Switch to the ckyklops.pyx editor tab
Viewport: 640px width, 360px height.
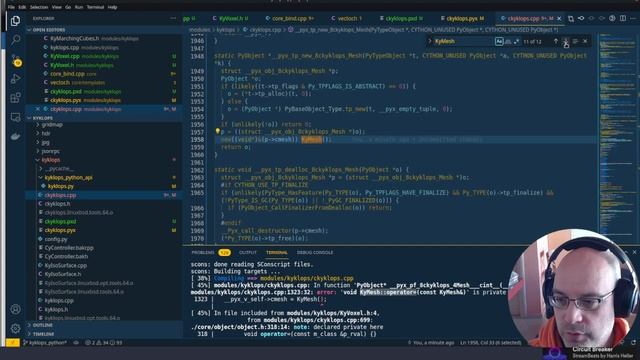click(x=462, y=18)
